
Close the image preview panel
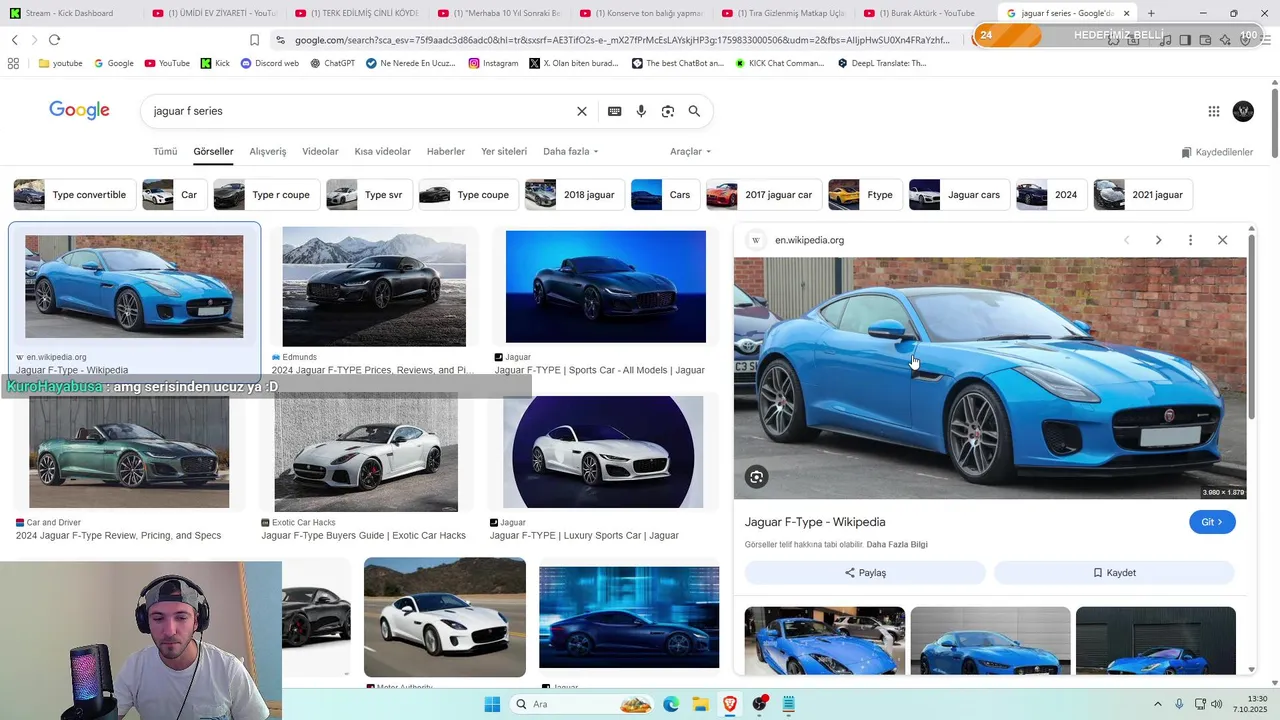point(1222,240)
